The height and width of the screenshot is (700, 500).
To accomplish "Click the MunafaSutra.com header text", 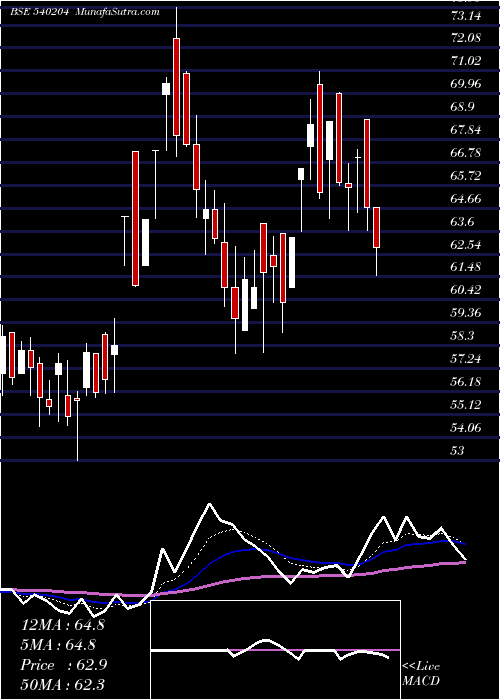I will [x=118, y=12].
